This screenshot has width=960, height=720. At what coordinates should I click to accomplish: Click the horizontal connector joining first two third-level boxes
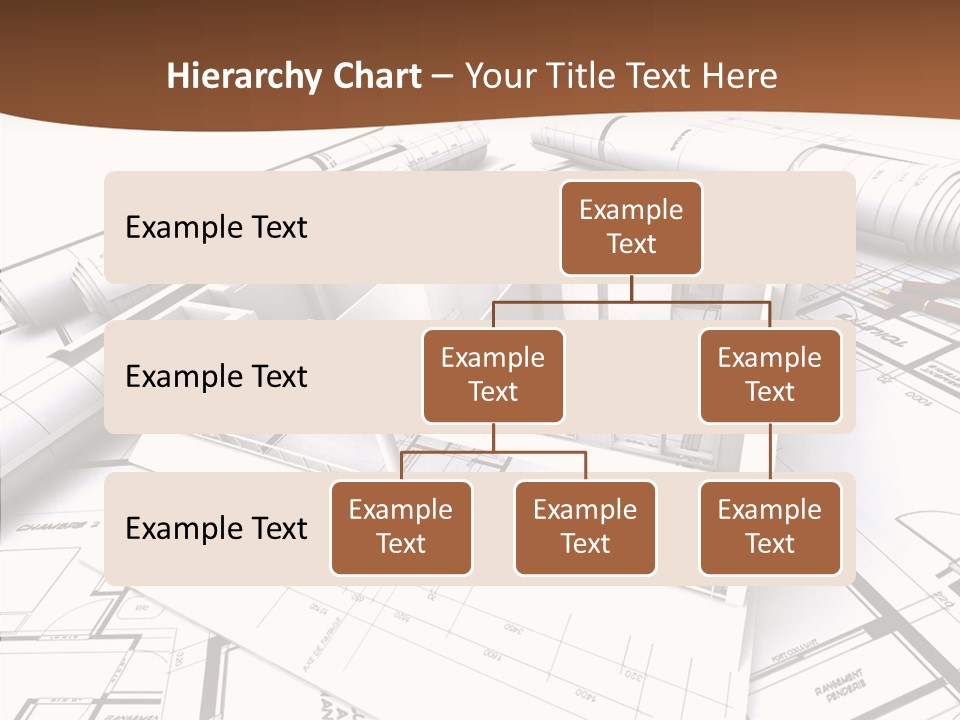click(493, 452)
